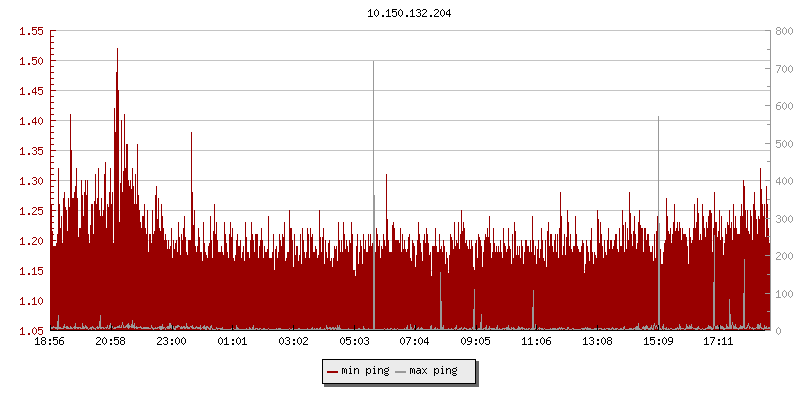Select the min ping legend label
This screenshot has width=800, height=400.
(x=364, y=371)
